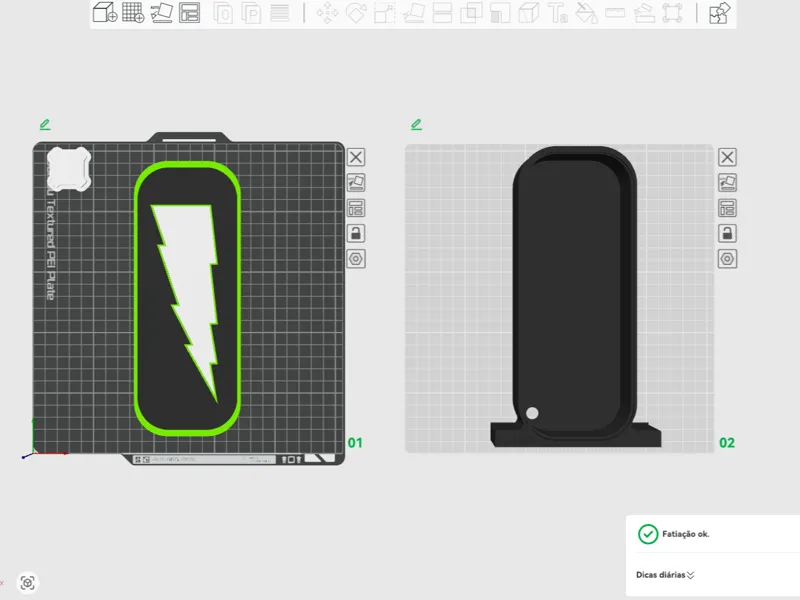Viewport: 800px width, 600px height.
Task: Add a new plate with grid-plus icon
Action: coord(133,12)
